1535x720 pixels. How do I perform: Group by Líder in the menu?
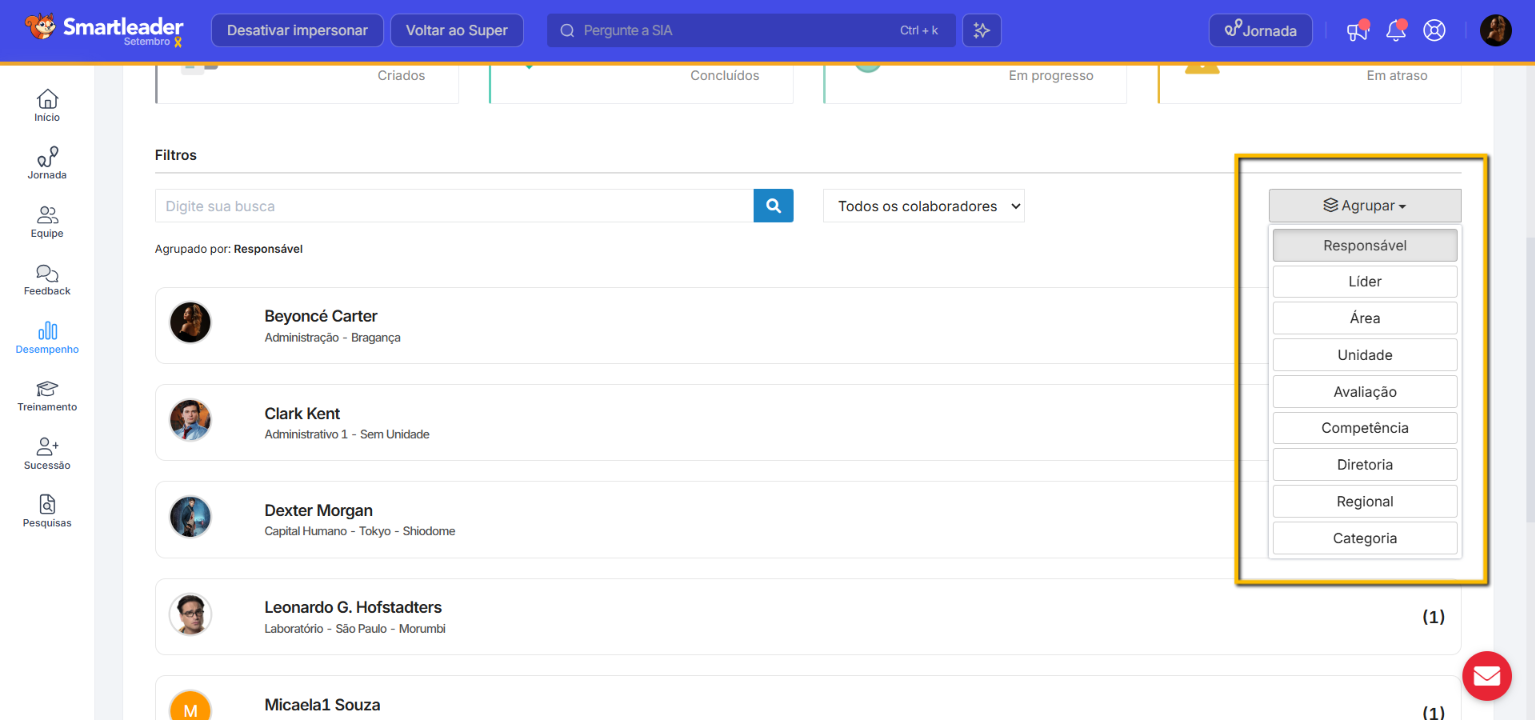pyautogui.click(x=1364, y=282)
